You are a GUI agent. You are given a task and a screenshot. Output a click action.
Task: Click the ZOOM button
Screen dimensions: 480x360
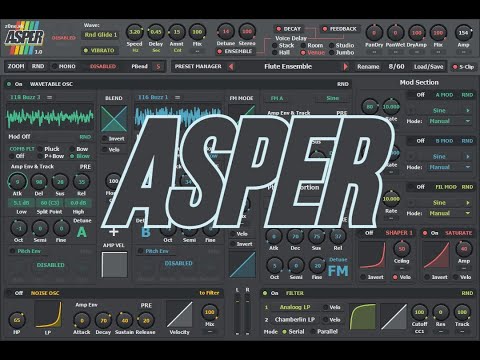coord(16,66)
